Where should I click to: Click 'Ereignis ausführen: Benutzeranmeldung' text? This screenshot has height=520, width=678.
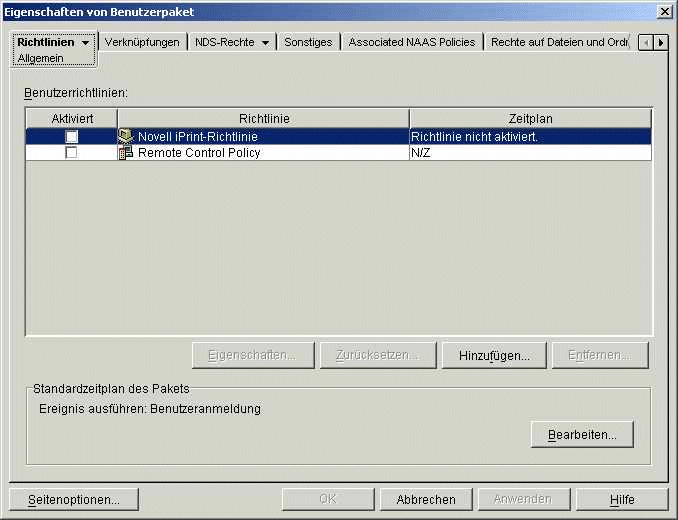tap(150, 409)
